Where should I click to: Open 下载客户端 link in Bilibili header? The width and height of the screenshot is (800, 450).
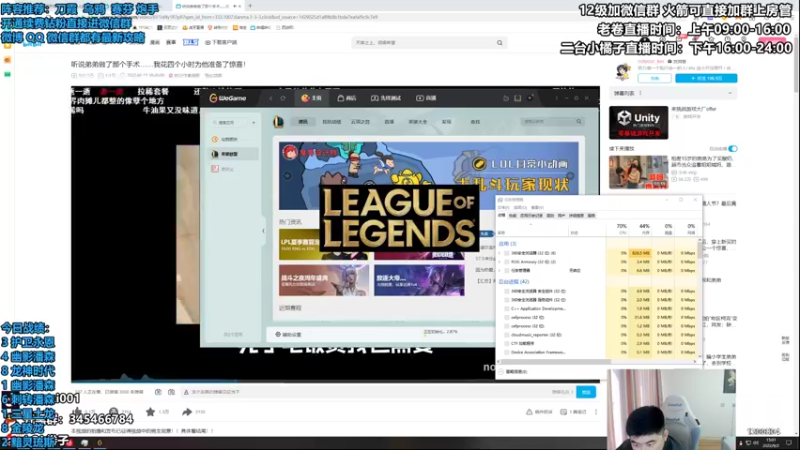pos(221,42)
